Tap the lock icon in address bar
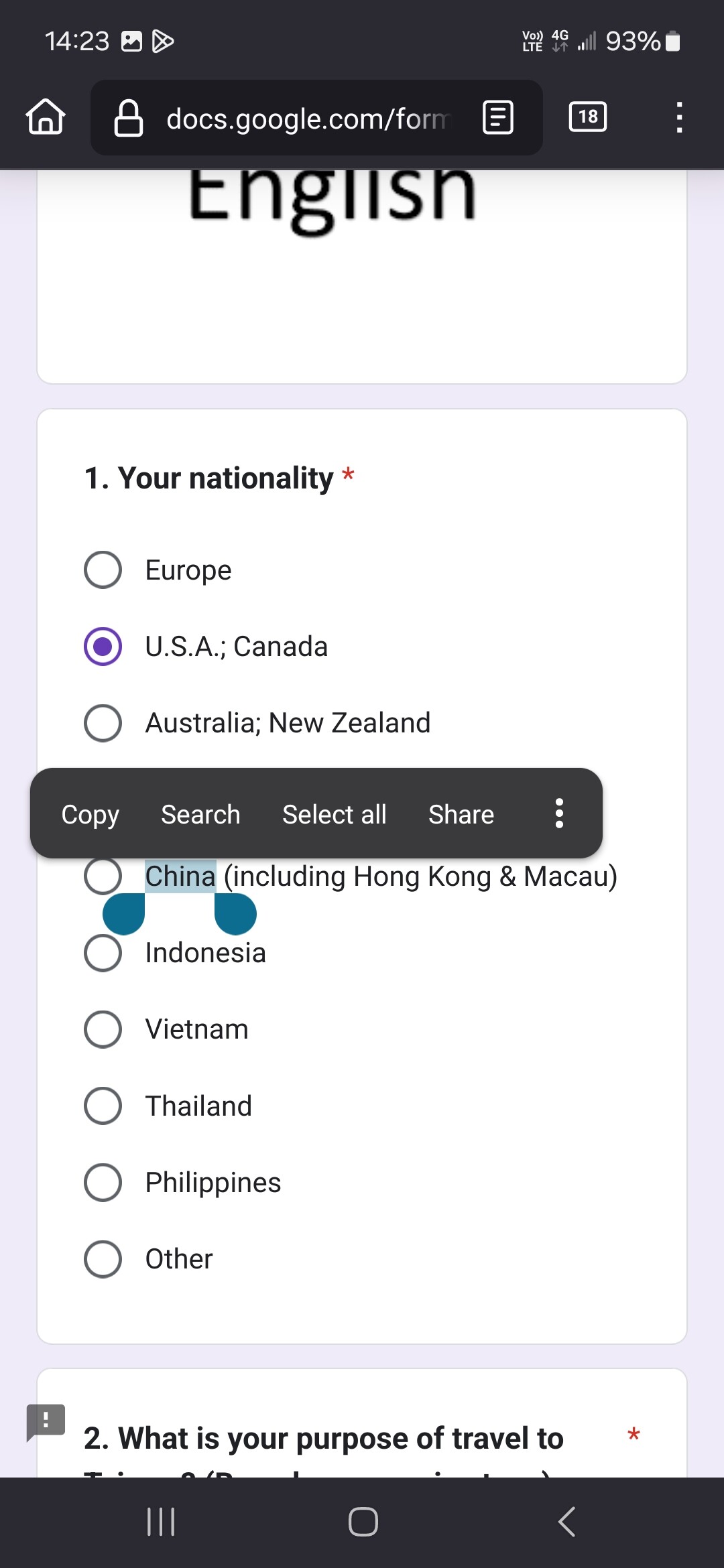This screenshot has width=724, height=1568. [x=129, y=118]
